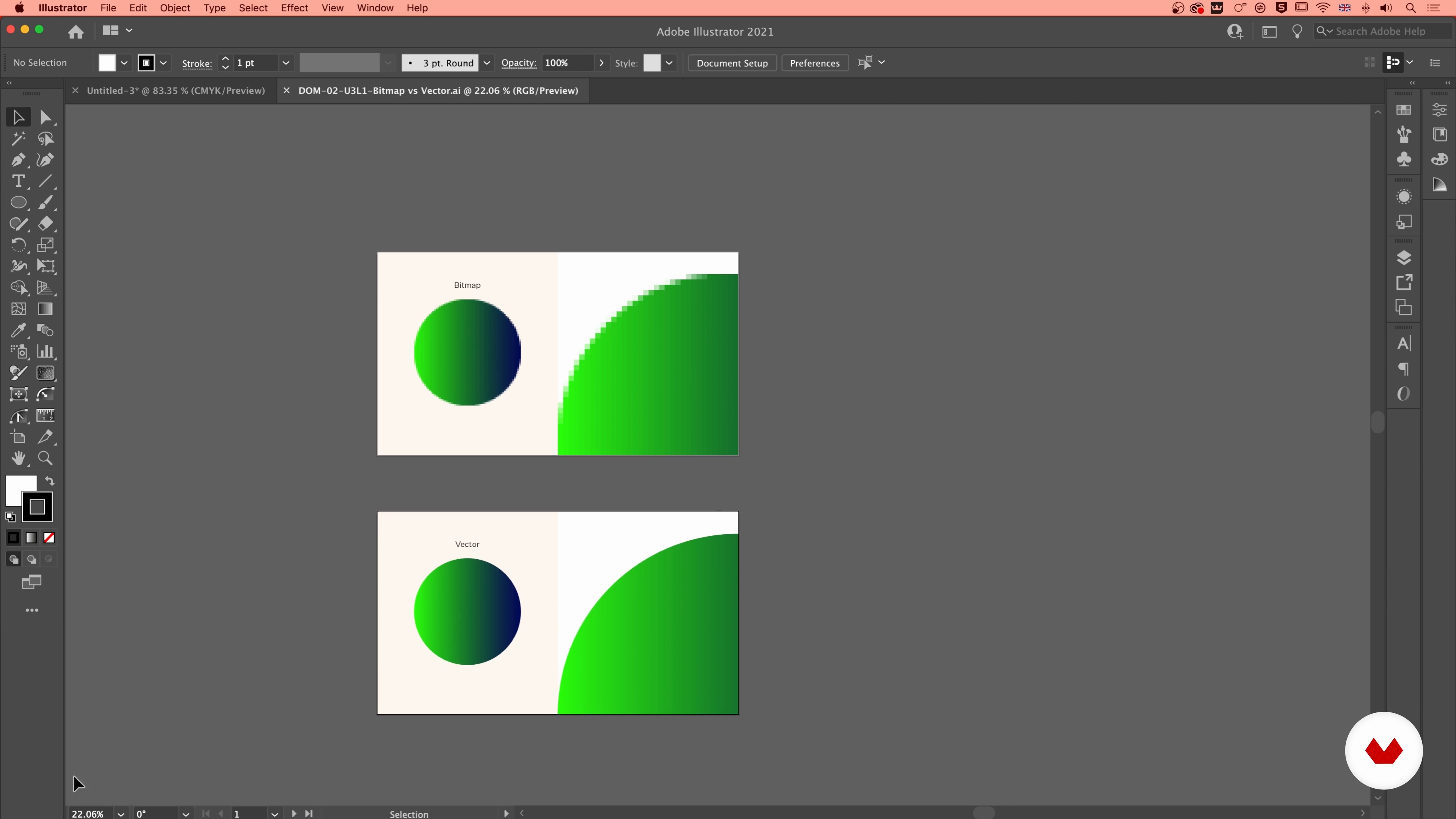The image size is (1456, 819).
Task: Select the Shape Builder tool
Action: point(18,288)
